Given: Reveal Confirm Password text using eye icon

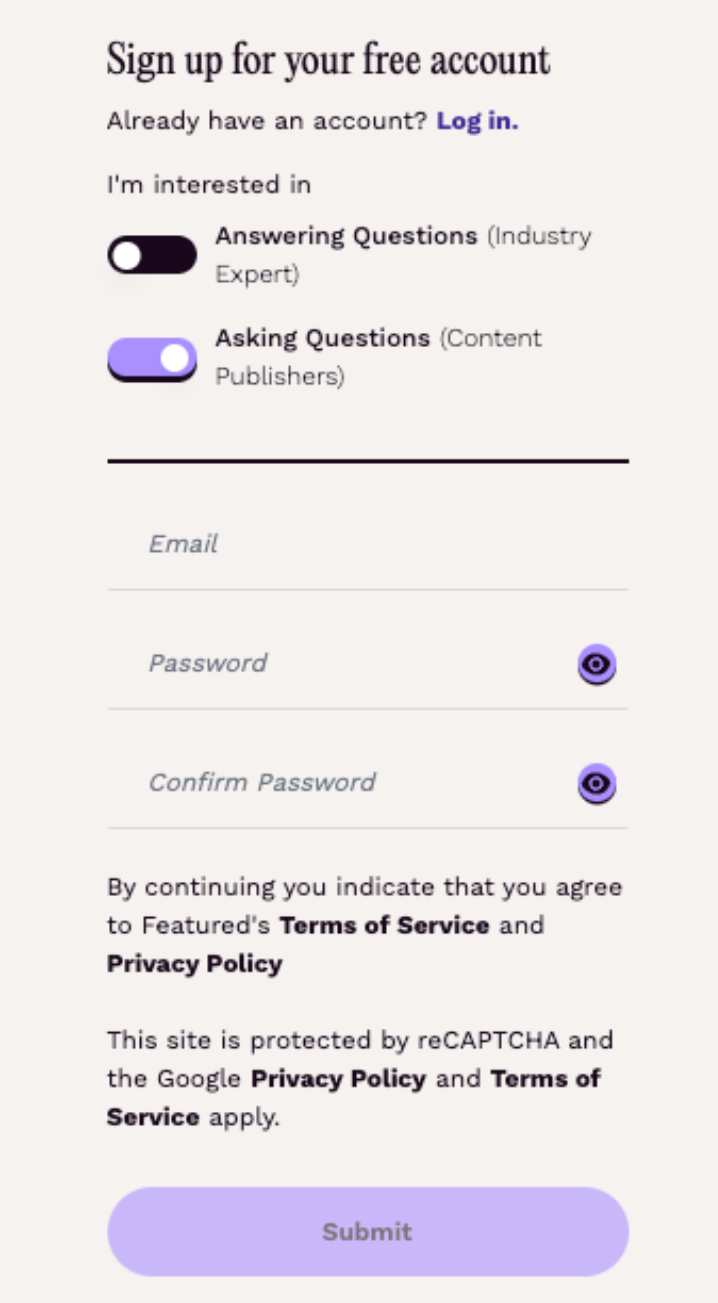Looking at the screenshot, I should (597, 784).
